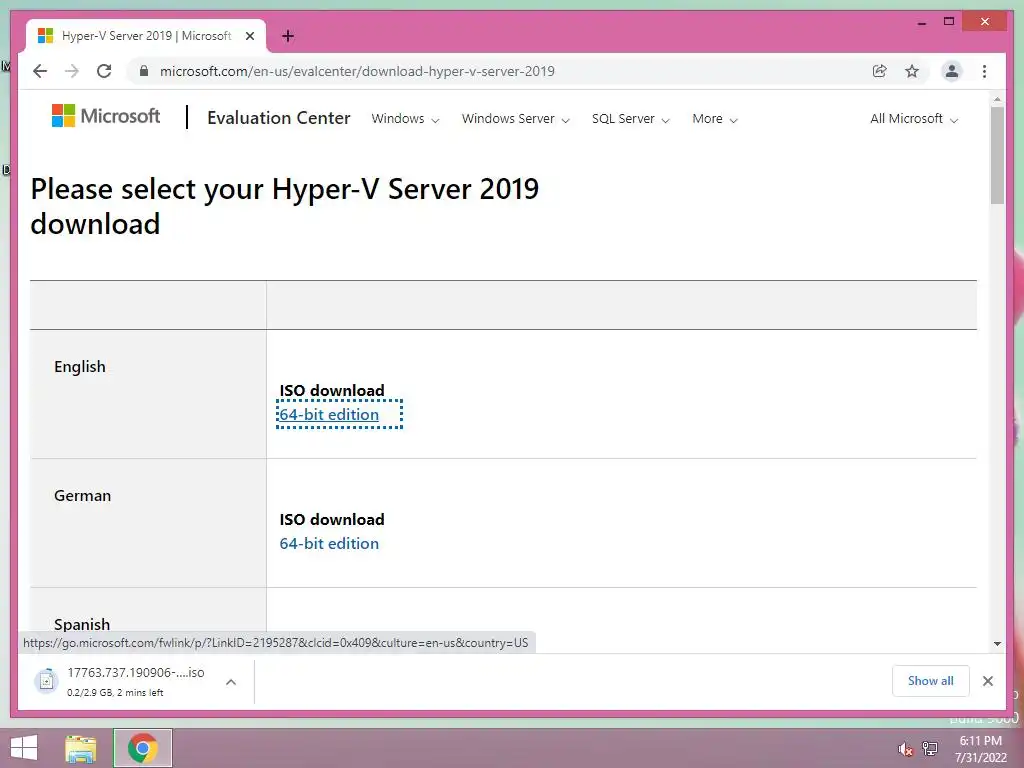Viewport: 1024px width, 768px height.
Task: Select the Hyper-V Server 2019 browser tab
Action: point(146,36)
